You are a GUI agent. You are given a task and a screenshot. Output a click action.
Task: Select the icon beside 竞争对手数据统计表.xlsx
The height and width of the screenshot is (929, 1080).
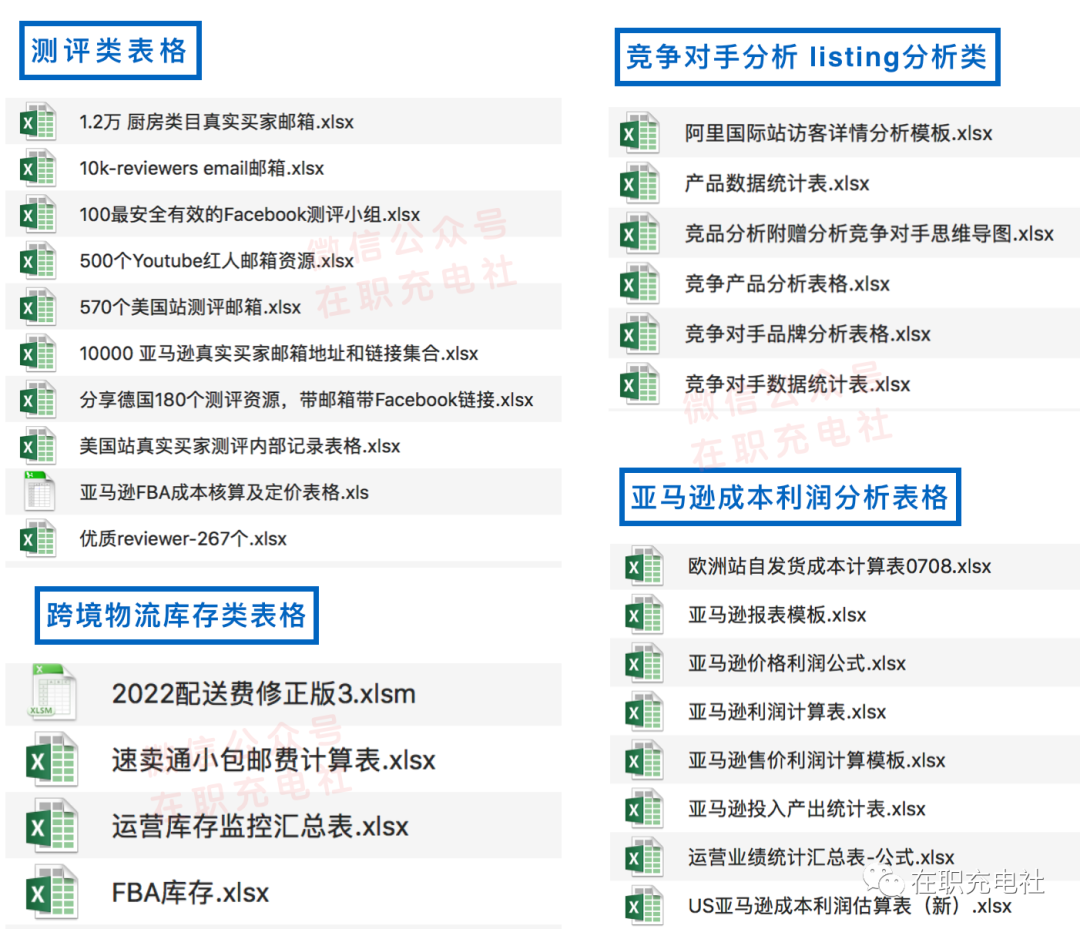click(x=640, y=384)
